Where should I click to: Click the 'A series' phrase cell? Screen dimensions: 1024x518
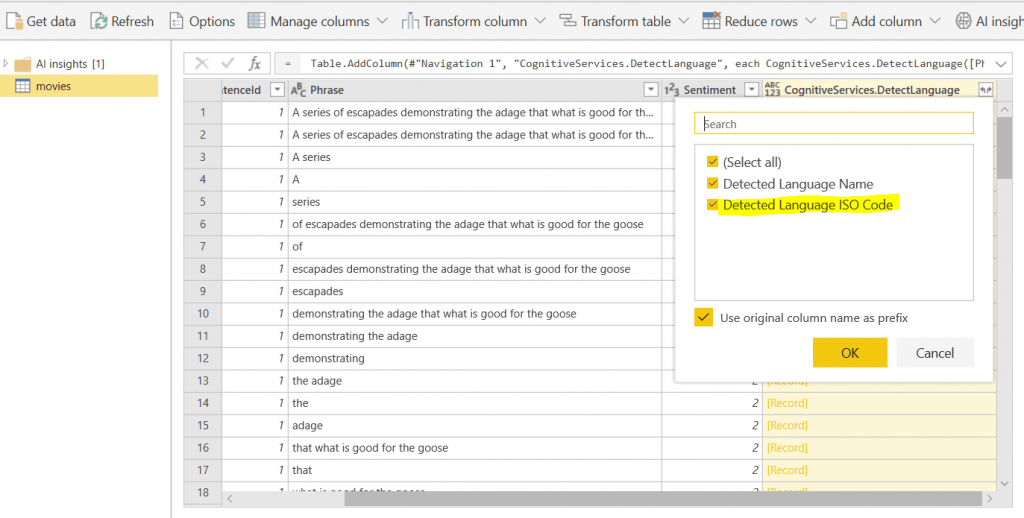pyautogui.click(x=475, y=157)
